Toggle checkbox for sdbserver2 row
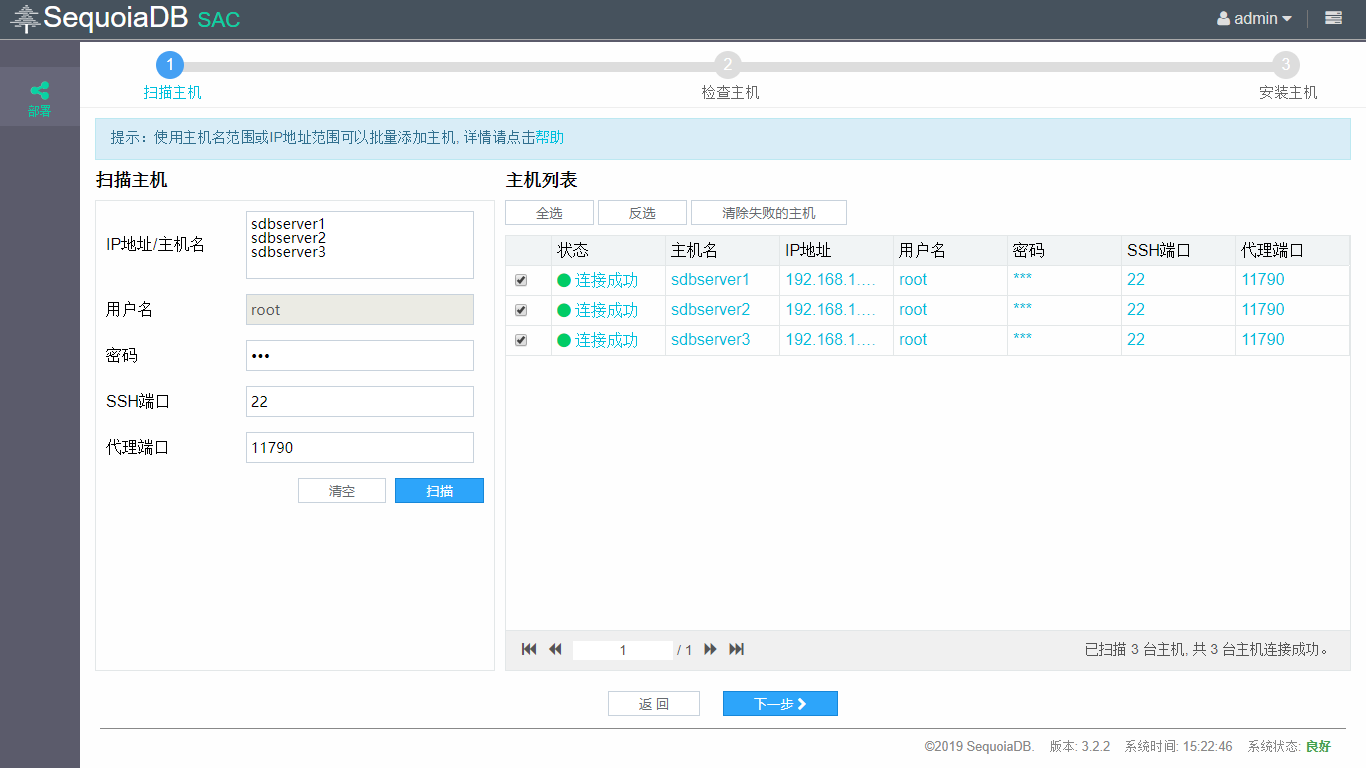 point(521,310)
